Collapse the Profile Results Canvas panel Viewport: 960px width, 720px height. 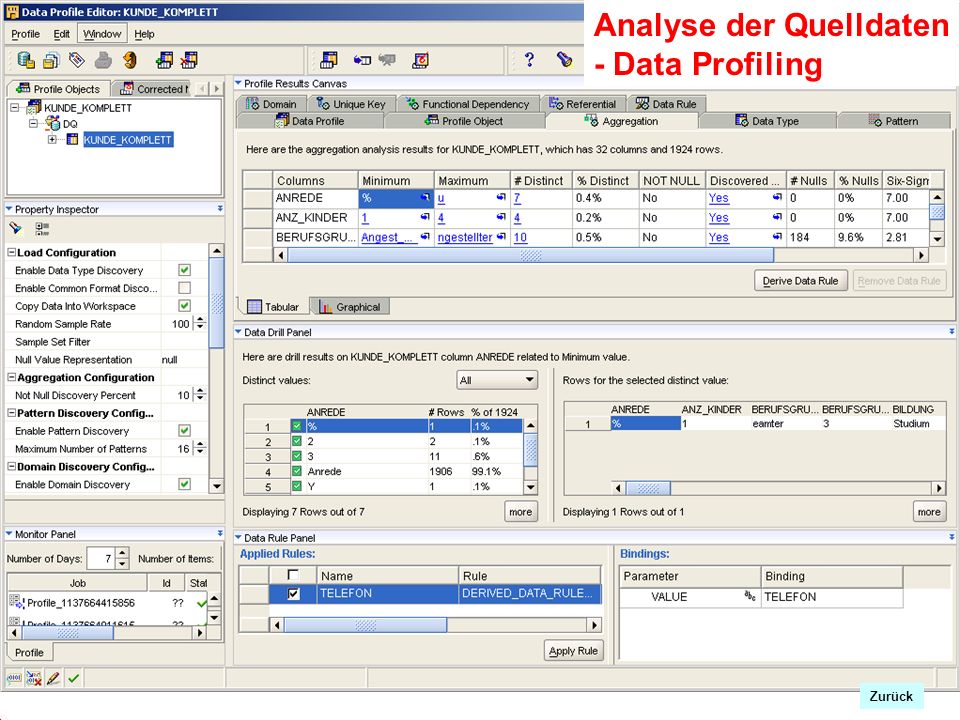pyautogui.click(x=238, y=83)
